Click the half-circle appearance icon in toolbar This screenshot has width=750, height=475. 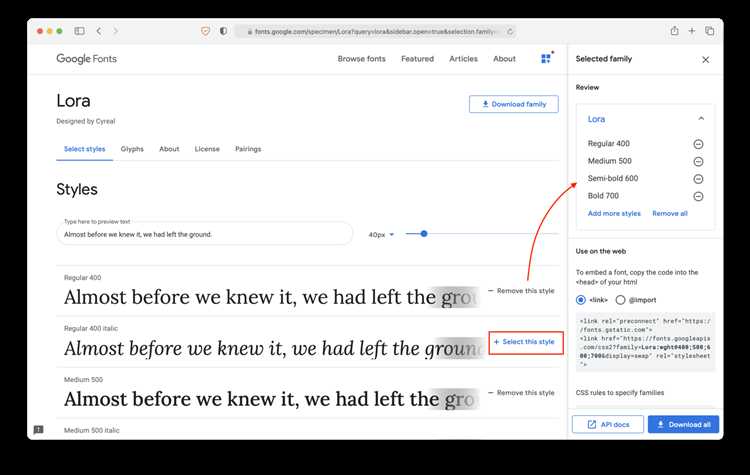tap(223, 31)
